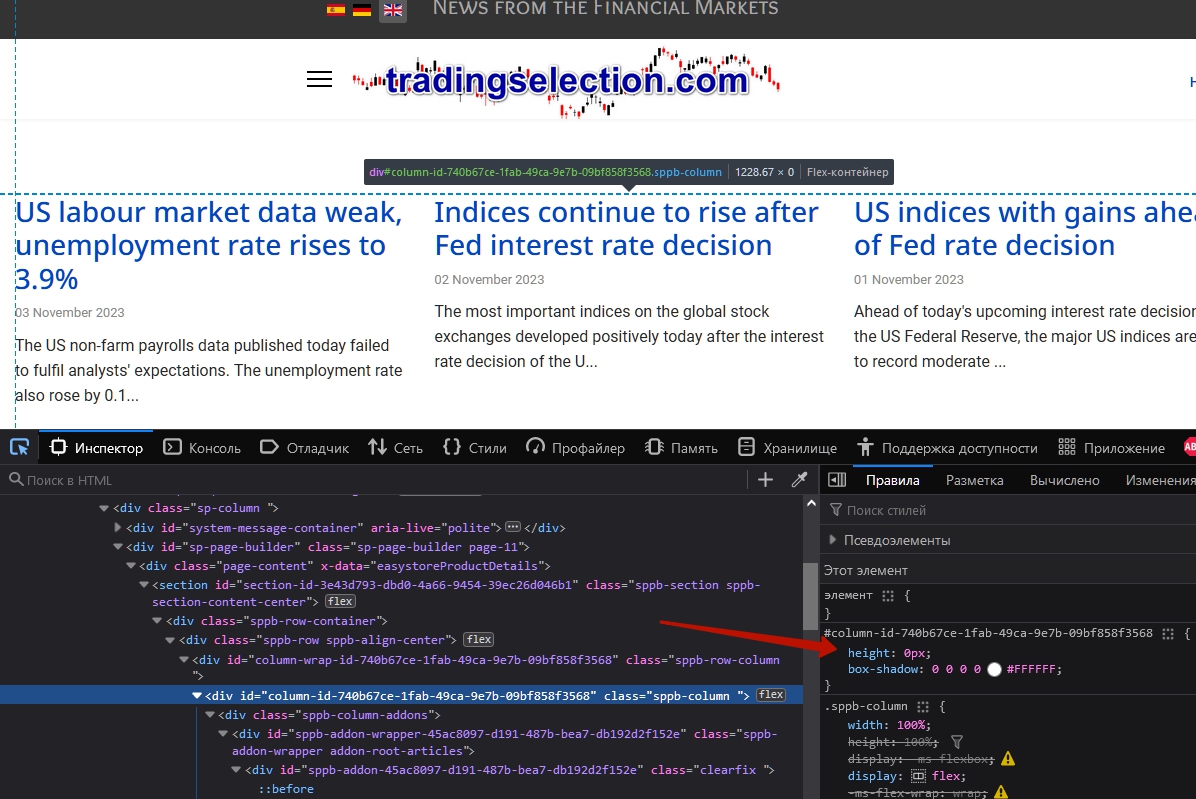Click the Поиск в HTML search field
This screenshot has height=799, width=1196.
point(380,480)
